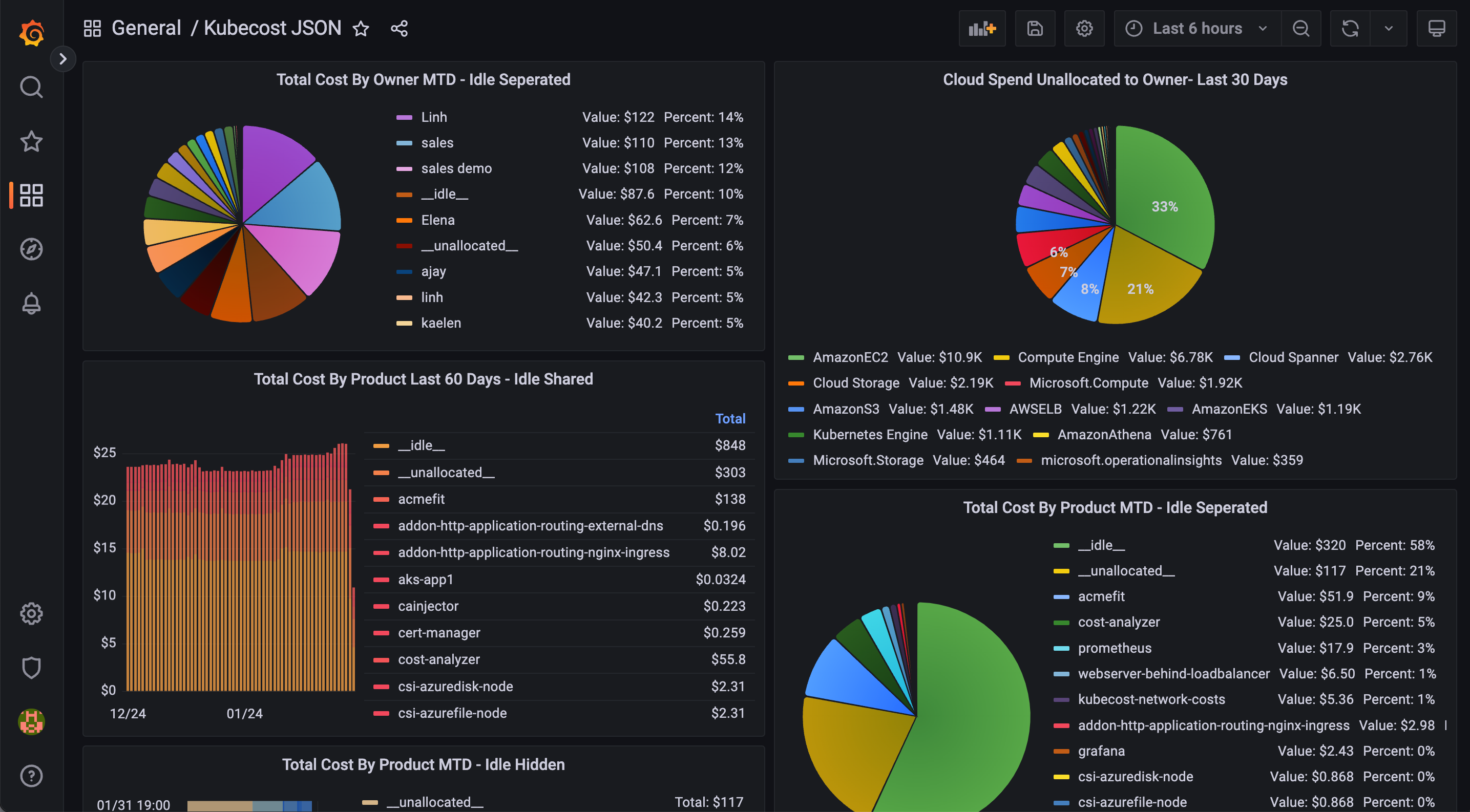Open dashboard settings gear in the top bar

1084,28
